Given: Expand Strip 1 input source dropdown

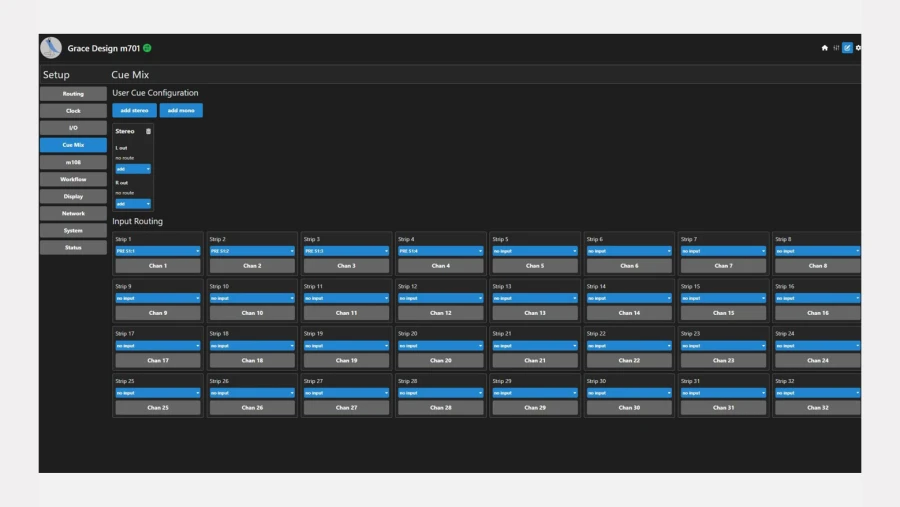Looking at the screenshot, I should click(x=158, y=251).
